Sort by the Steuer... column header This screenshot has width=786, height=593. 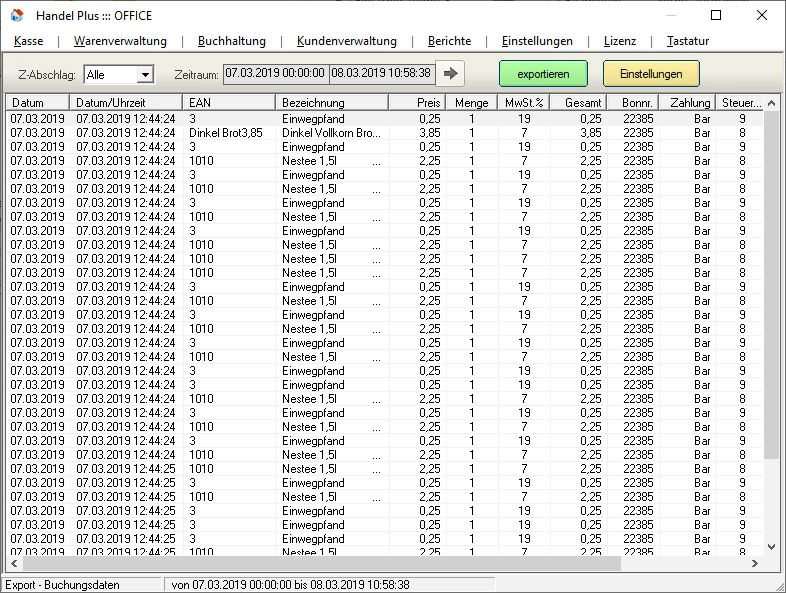[740, 103]
